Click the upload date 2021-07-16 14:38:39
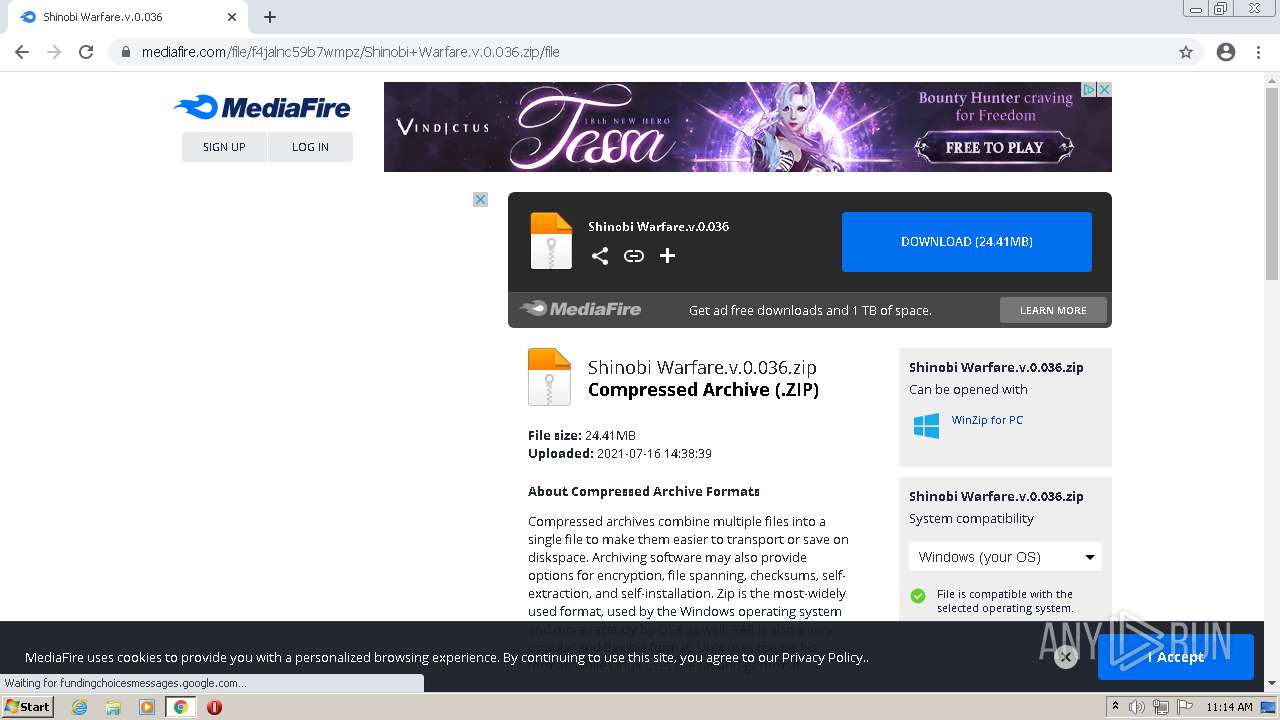The image size is (1280, 720). [x=654, y=453]
